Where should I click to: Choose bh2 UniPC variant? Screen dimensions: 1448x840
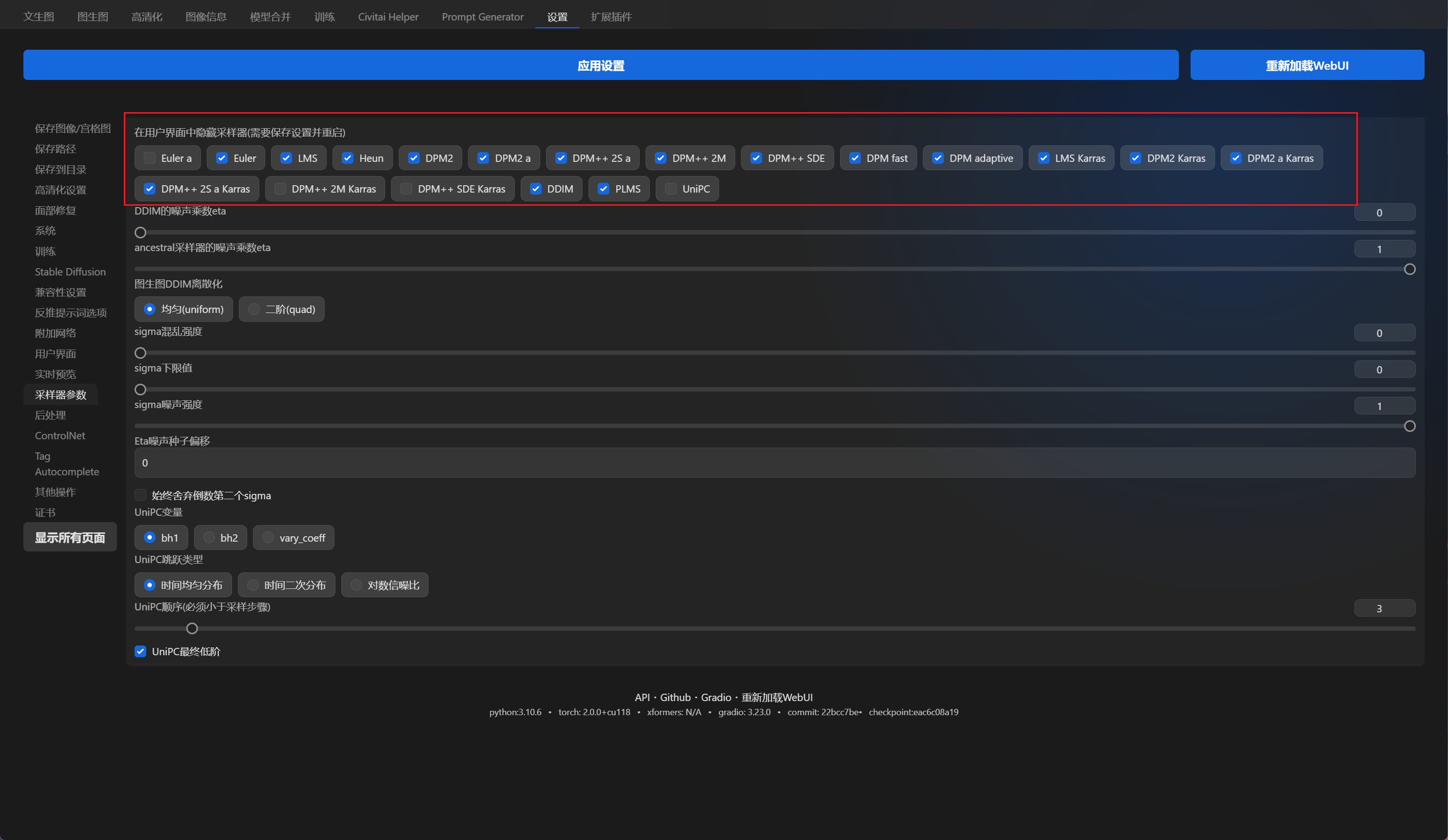coord(209,537)
